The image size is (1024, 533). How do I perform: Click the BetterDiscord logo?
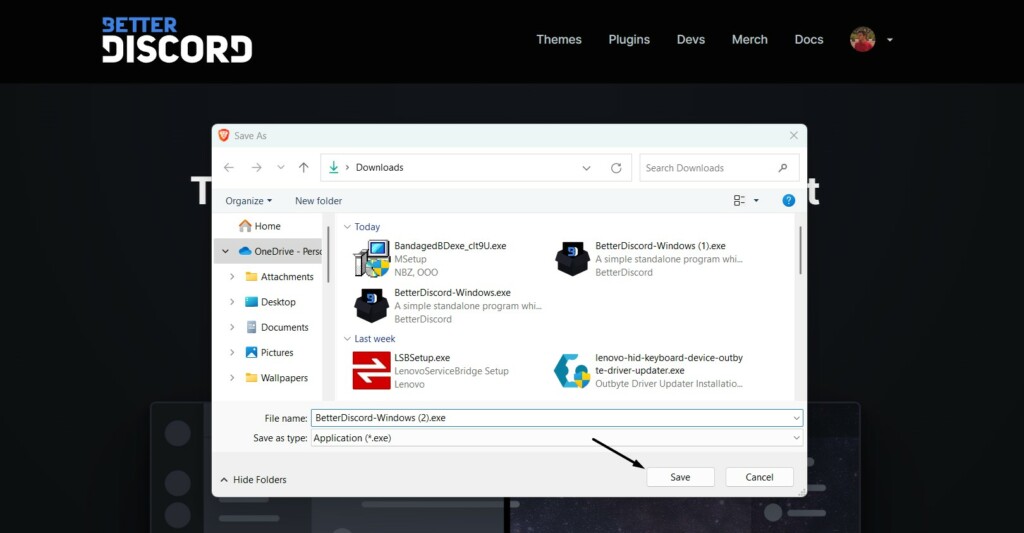point(177,40)
